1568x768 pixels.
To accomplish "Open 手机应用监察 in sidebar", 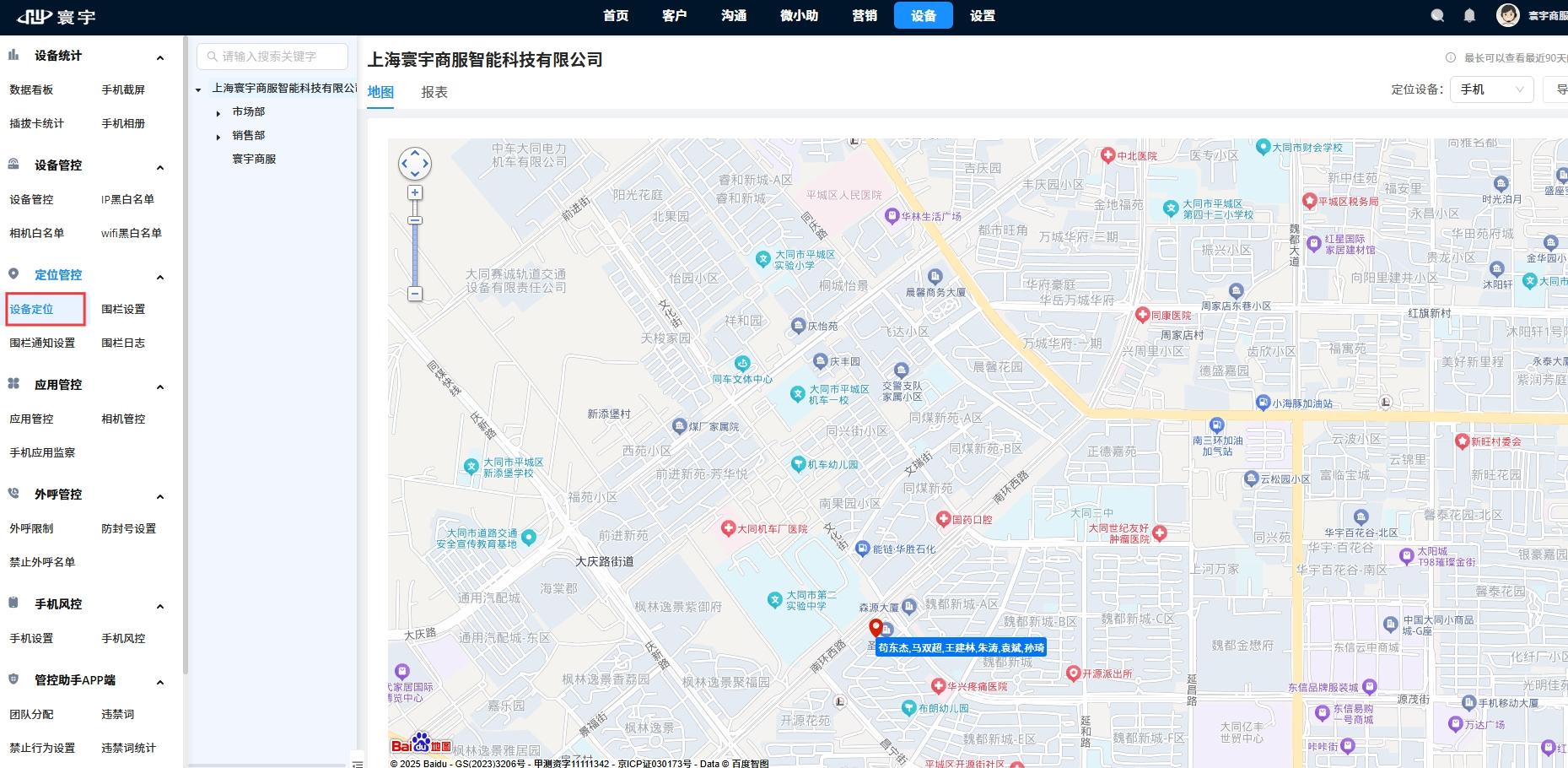I will [42, 452].
